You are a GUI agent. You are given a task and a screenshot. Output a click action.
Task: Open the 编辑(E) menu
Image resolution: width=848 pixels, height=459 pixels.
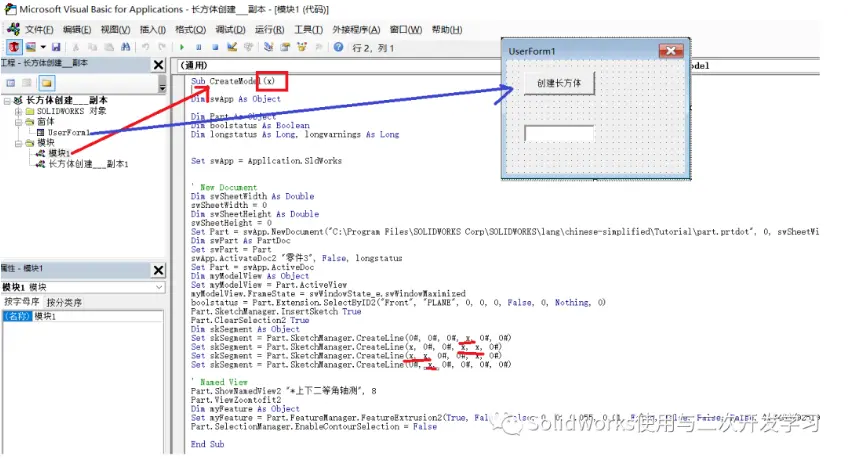click(x=77, y=30)
